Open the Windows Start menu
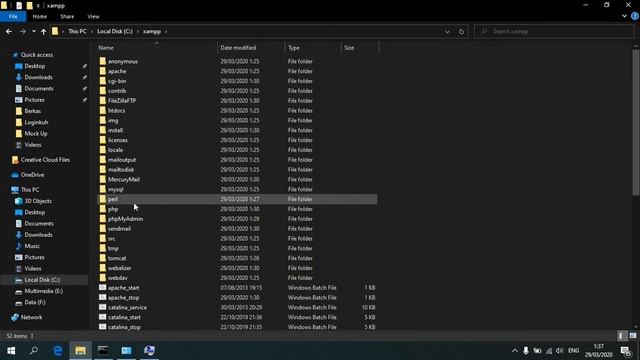This screenshot has width=640, height=360. point(11,351)
